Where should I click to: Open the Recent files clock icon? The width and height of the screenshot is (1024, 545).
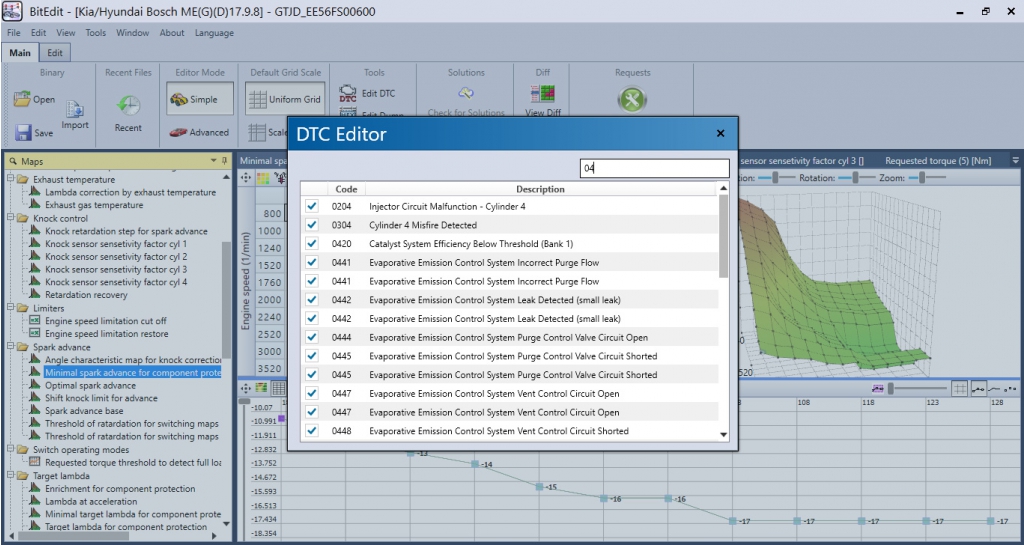(x=129, y=105)
